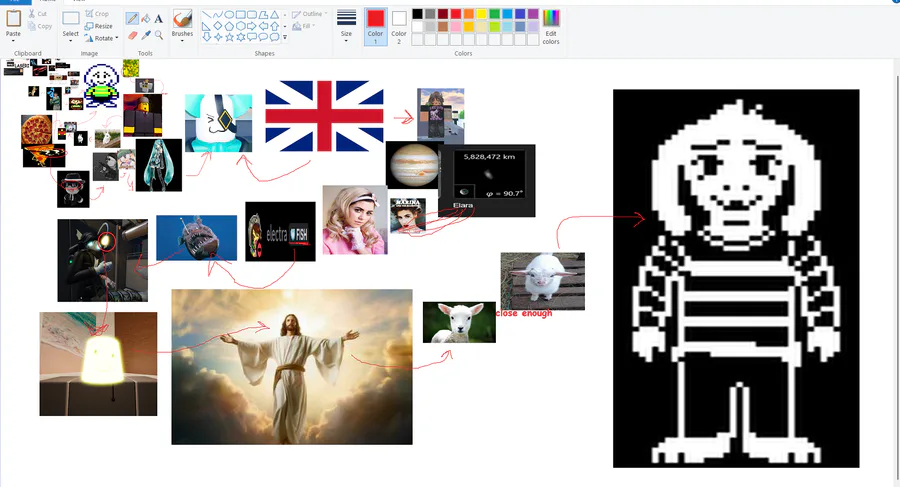Choose the Rounded rectangle shape
900x487 pixels.
pos(252,14)
